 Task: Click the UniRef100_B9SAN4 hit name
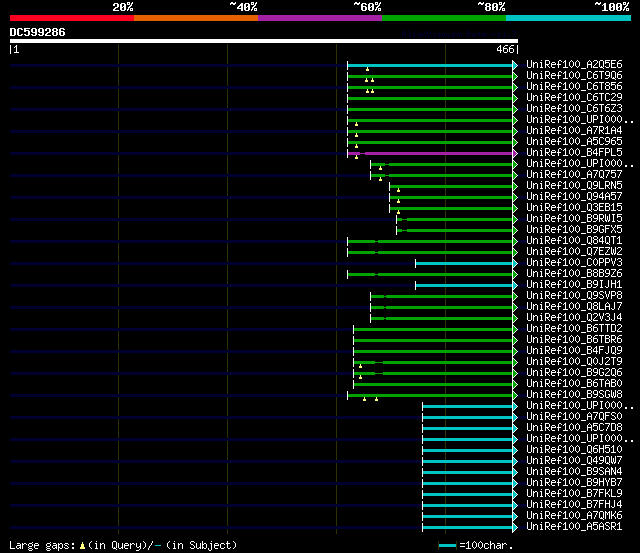pos(574,472)
